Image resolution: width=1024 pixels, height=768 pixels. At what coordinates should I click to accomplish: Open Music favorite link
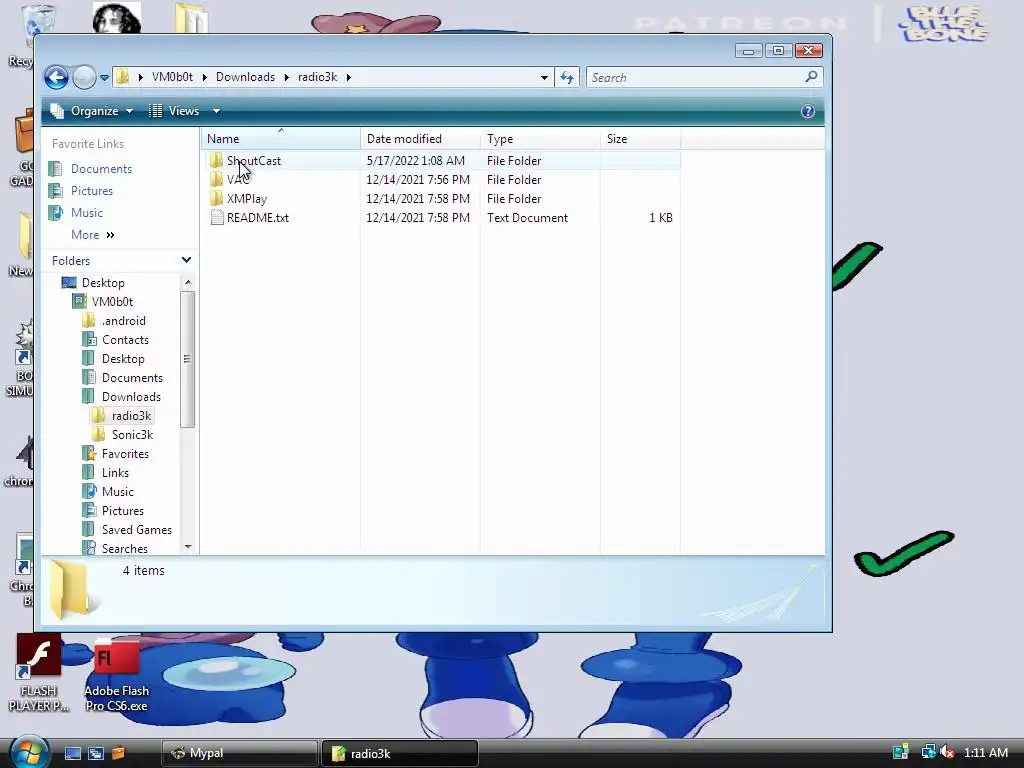pyautogui.click(x=87, y=213)
